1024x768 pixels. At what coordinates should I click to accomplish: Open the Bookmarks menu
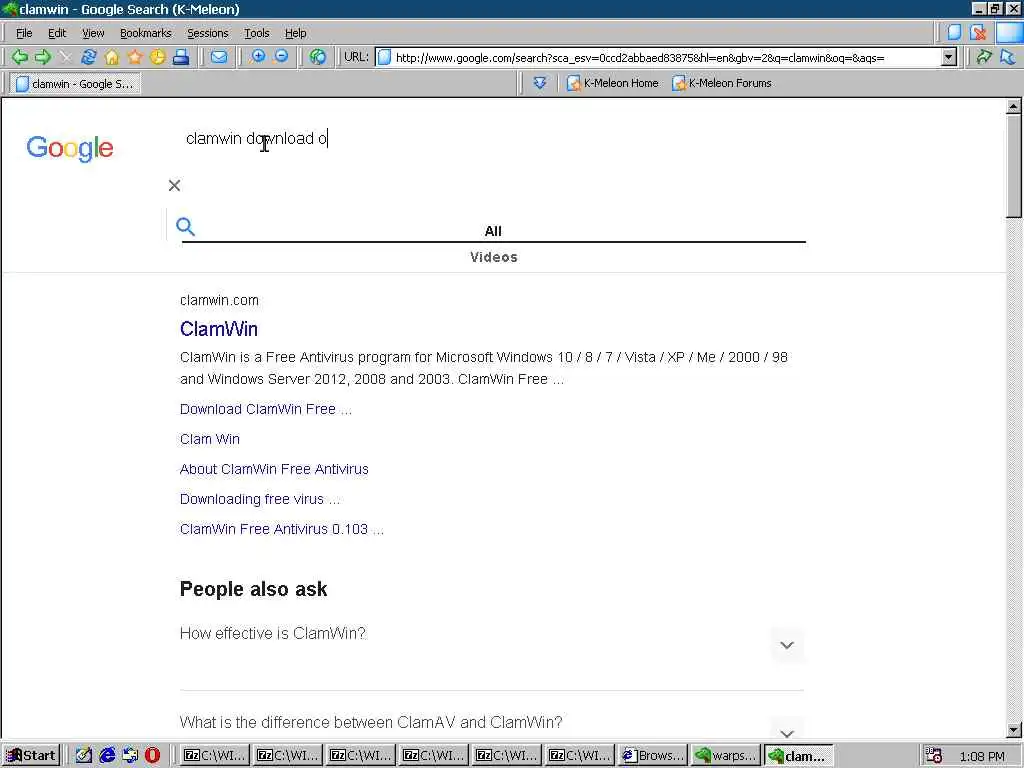click(x=146, y=33)
